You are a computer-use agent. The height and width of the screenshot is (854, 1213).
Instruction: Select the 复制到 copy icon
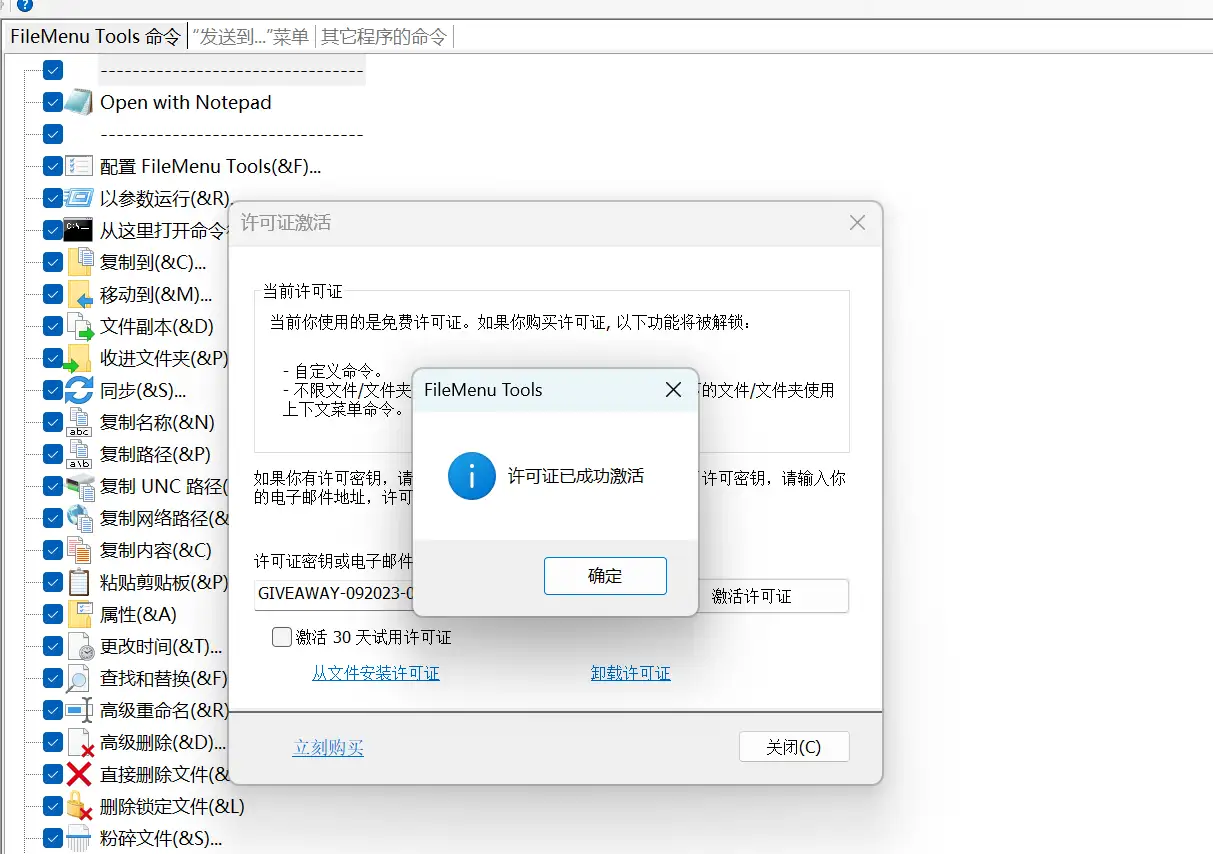81,262
